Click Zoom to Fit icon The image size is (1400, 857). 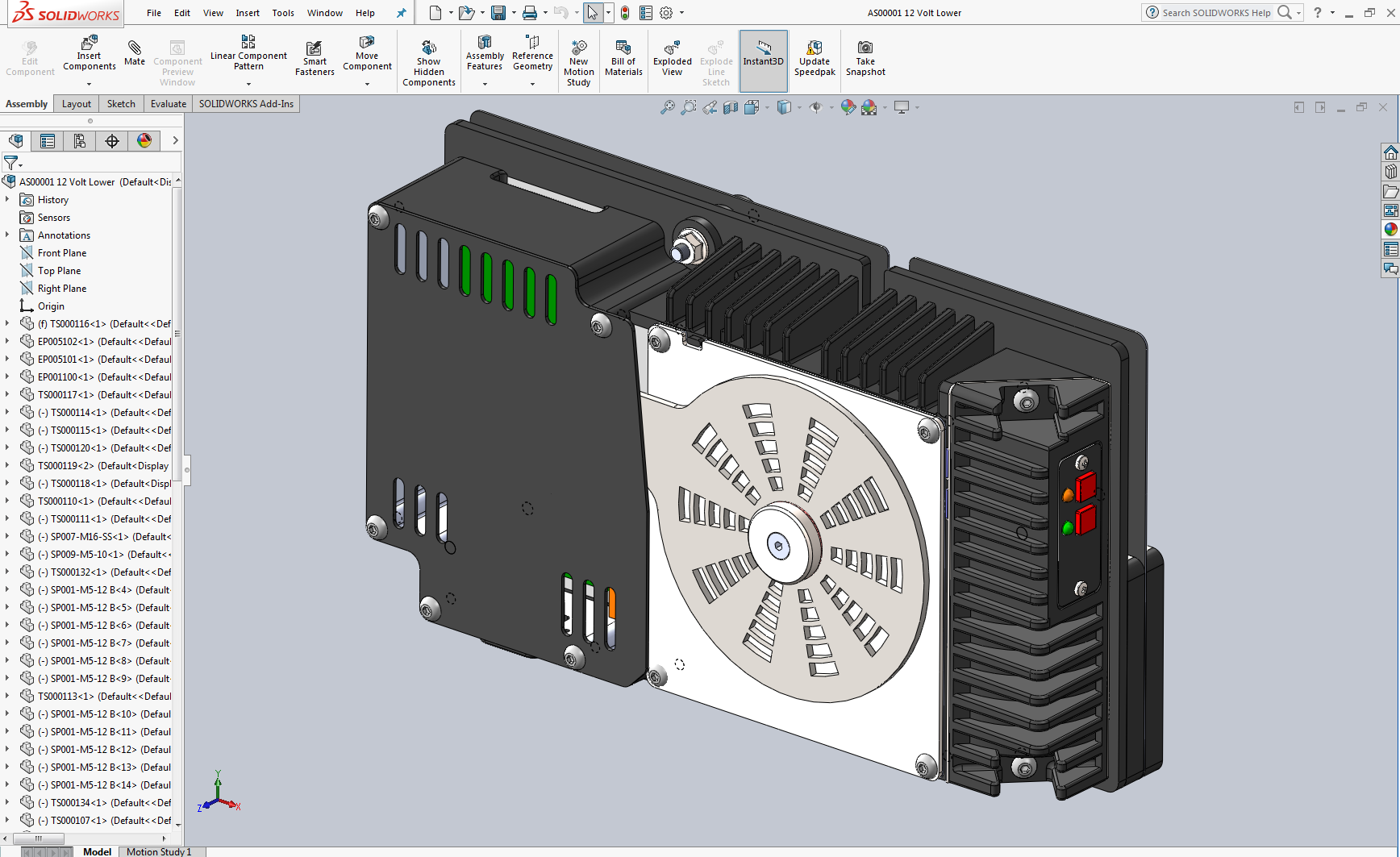pyautogui.click(x=668, y=107)
